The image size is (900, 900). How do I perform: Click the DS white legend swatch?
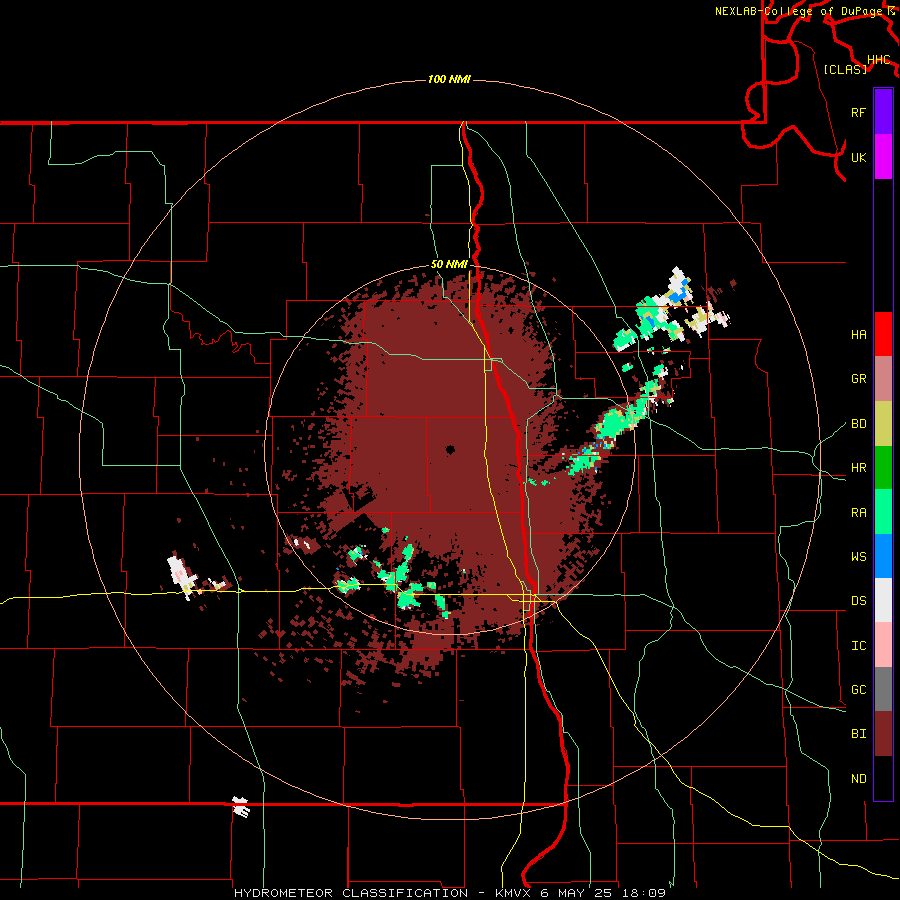883,600
